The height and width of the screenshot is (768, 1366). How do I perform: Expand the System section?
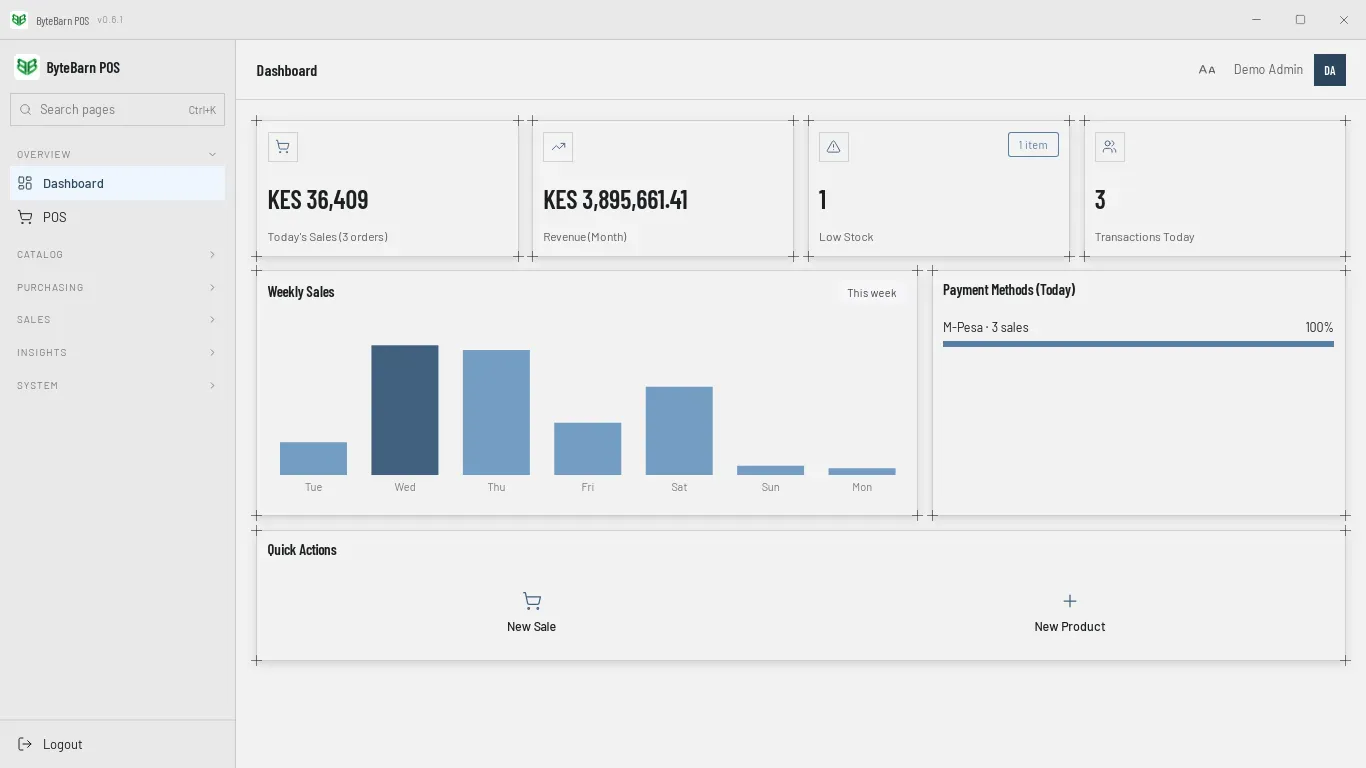(x=117, y=386)
